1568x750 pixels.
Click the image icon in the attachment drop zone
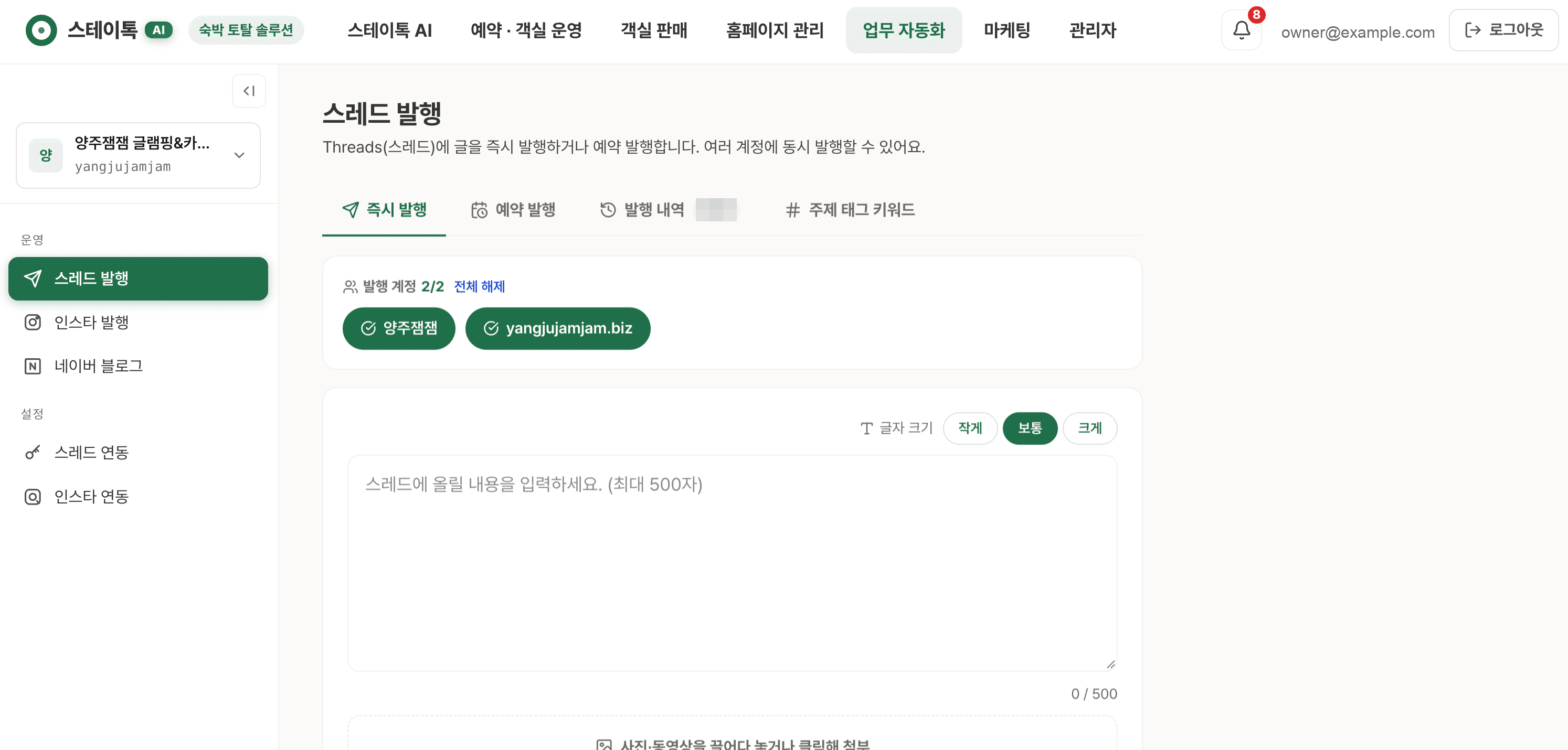[x=604, y=745]
